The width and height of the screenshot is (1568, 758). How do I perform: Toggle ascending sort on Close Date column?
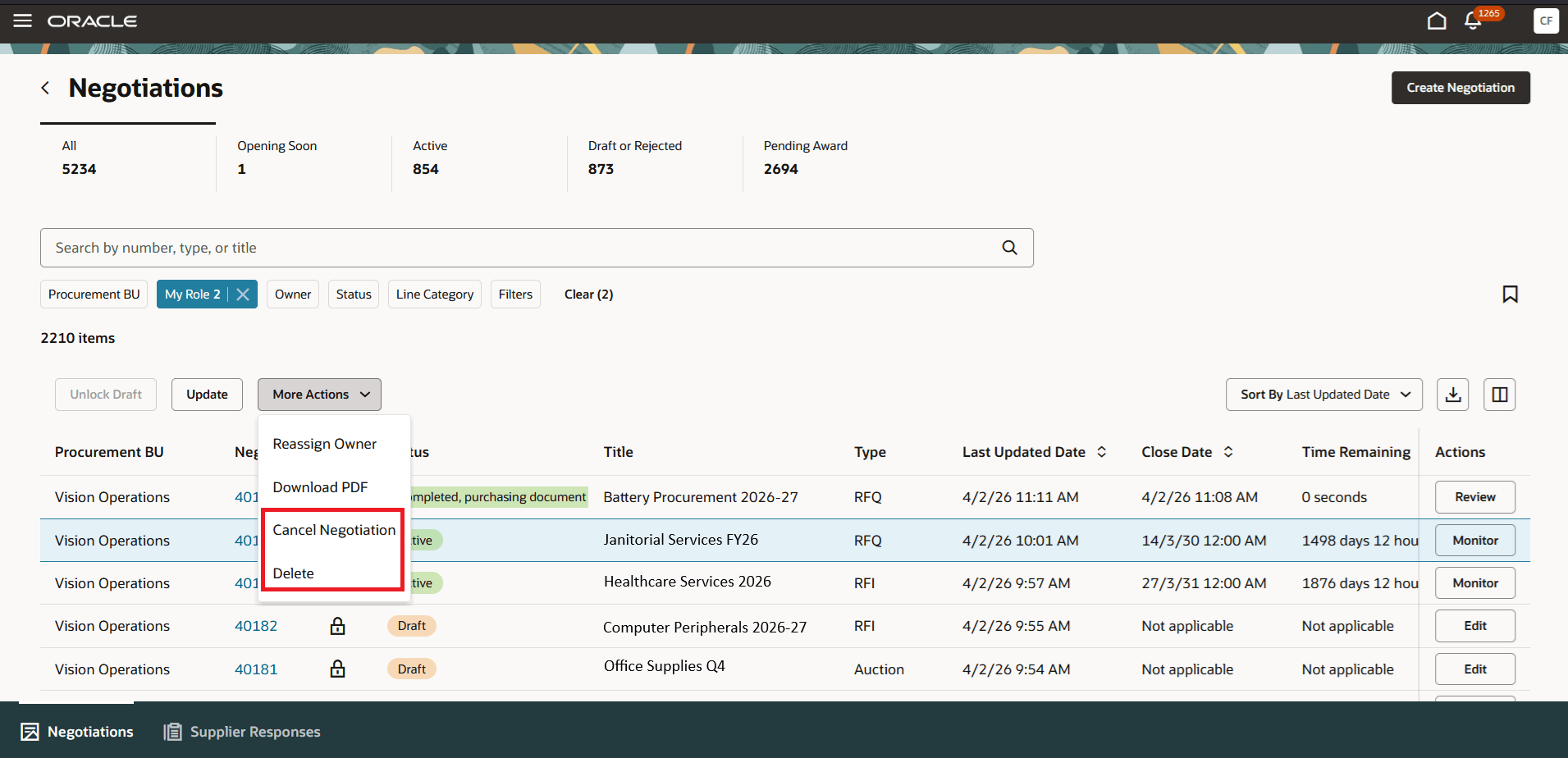(x=1228, y=451)
